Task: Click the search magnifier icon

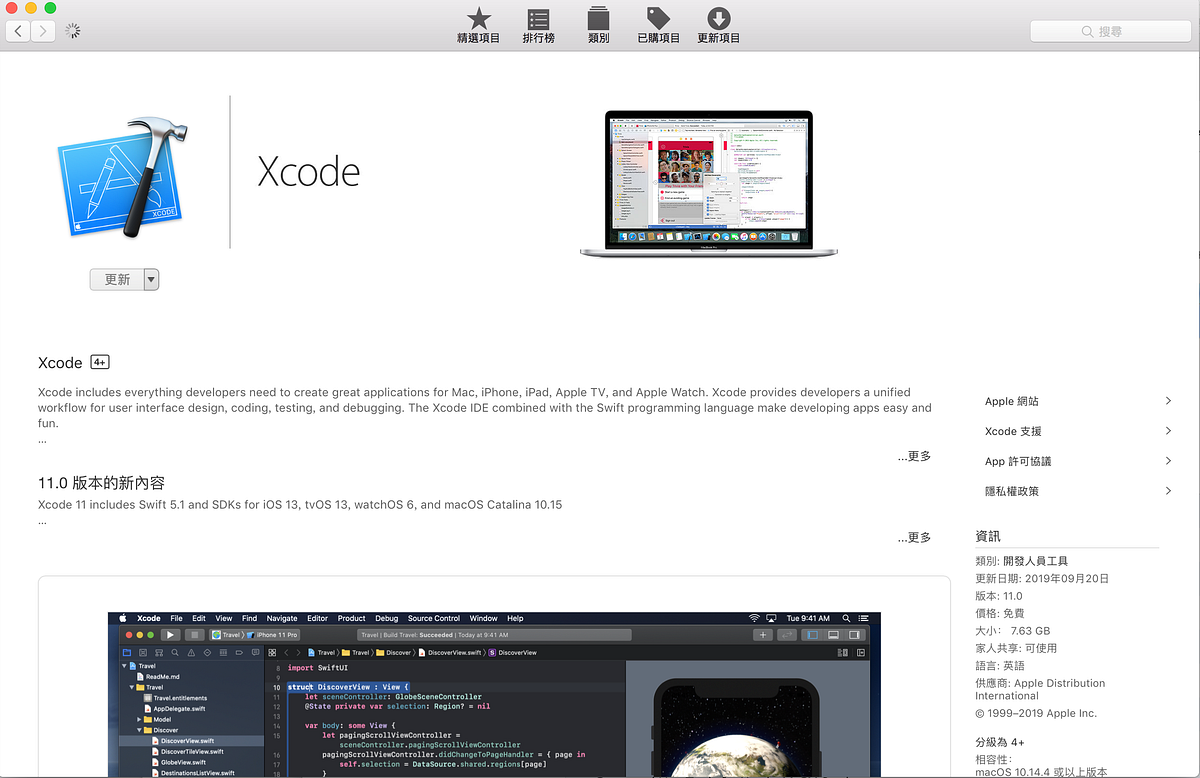Action: tap(1085, 31)
